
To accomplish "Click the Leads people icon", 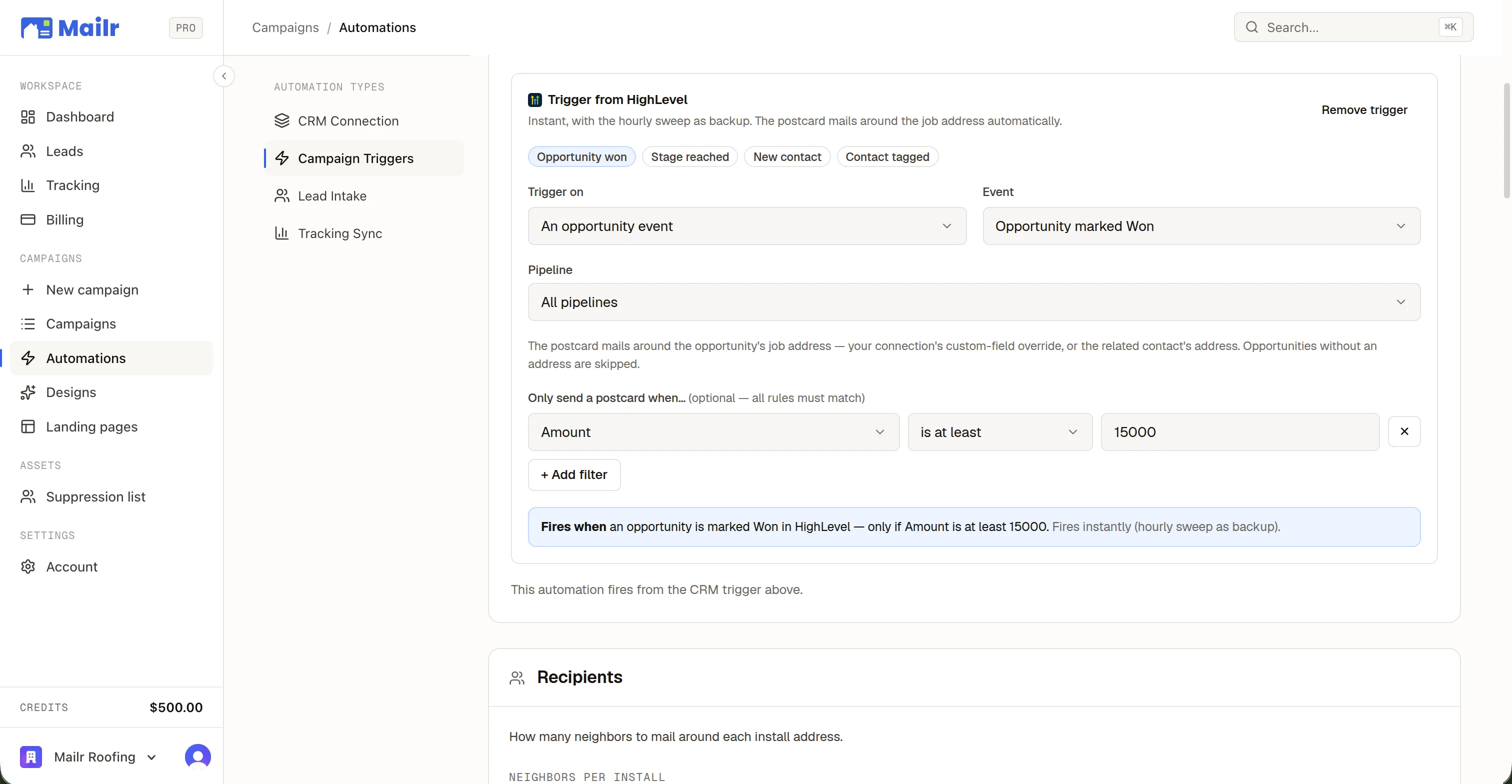I will [27, 151].
